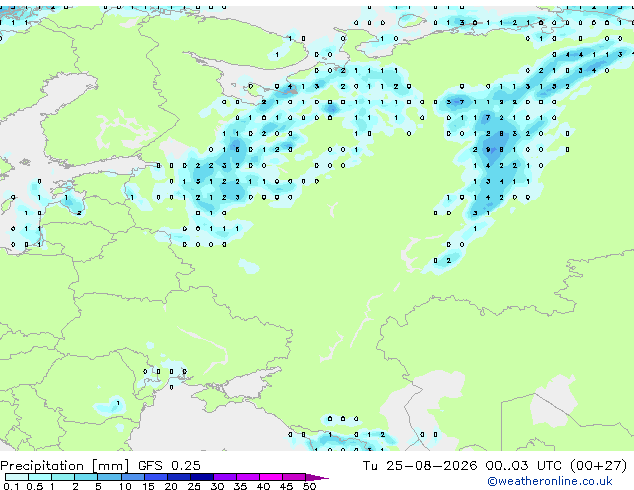The height and width of the screenshot is (490, 634).
Task: Pick the 15–20 mm legend color swatch
Action: 155,477
